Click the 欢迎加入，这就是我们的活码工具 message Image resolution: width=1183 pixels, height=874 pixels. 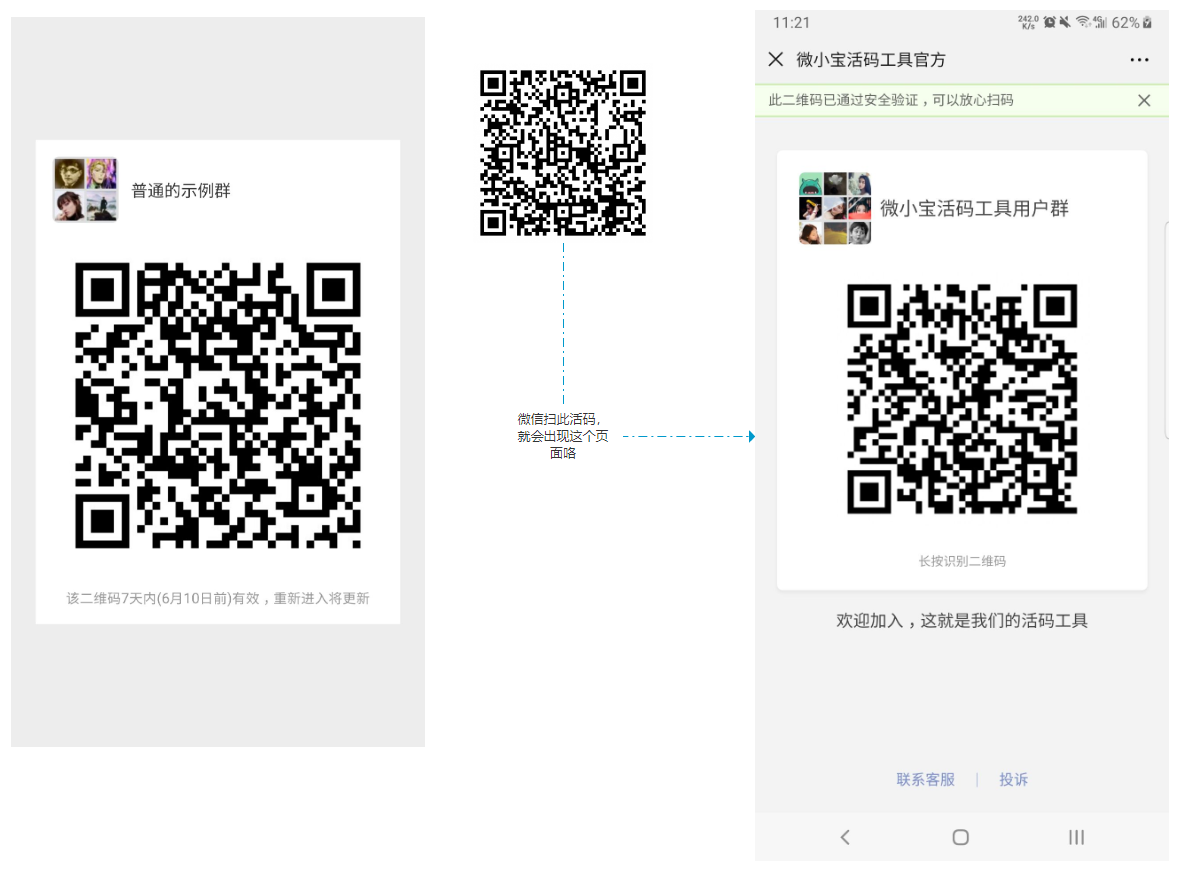pos(962,620)
